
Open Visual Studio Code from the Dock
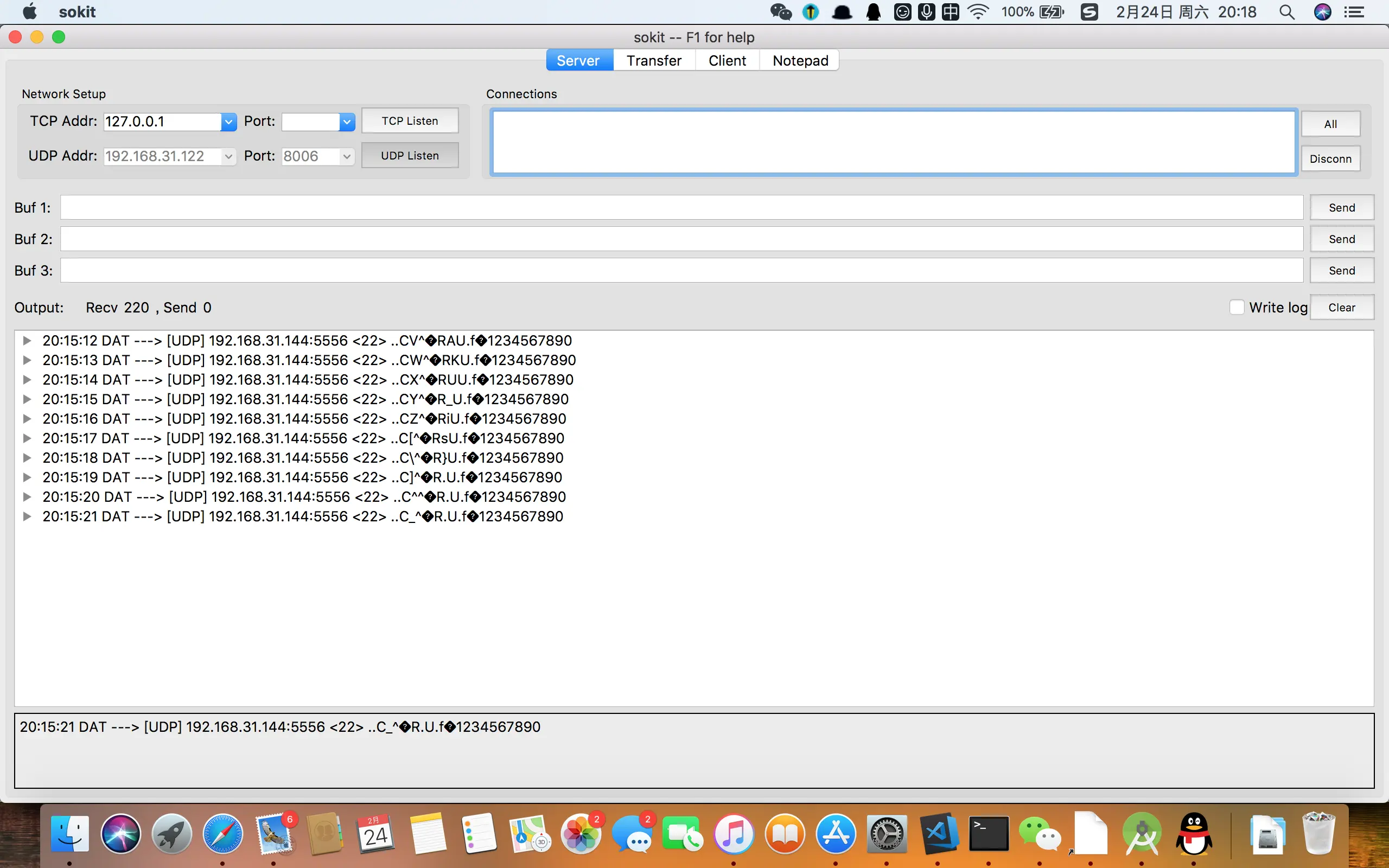[x=938, y=834]
